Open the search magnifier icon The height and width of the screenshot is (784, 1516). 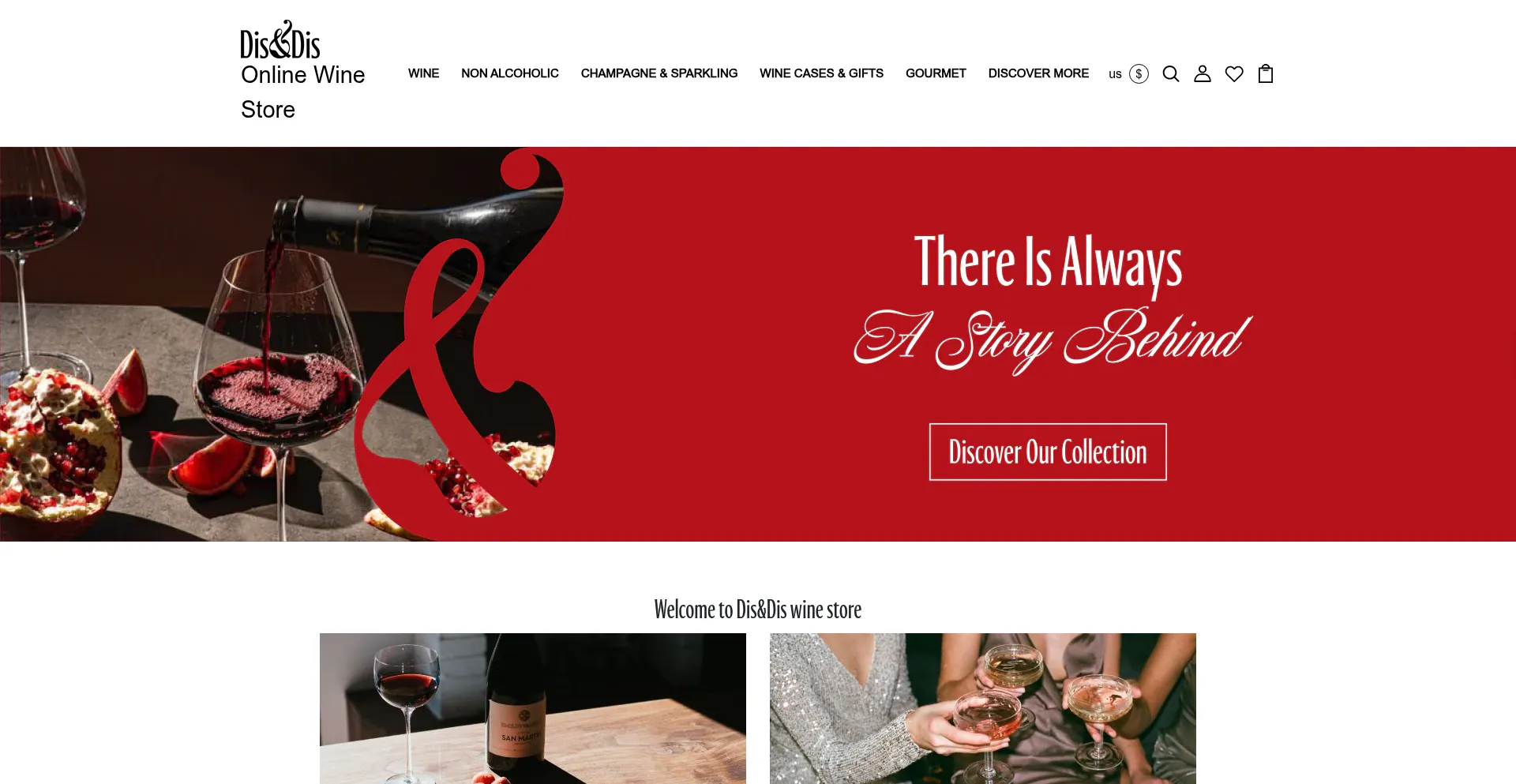pos(1171,73)
